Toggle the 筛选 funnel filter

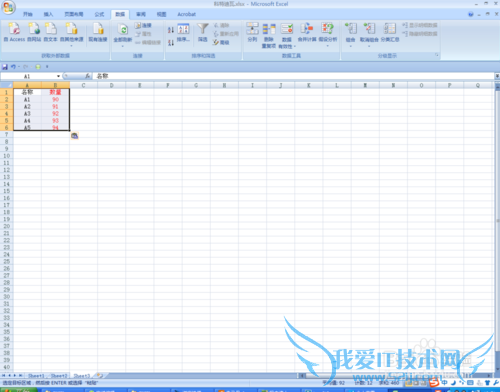202,32
